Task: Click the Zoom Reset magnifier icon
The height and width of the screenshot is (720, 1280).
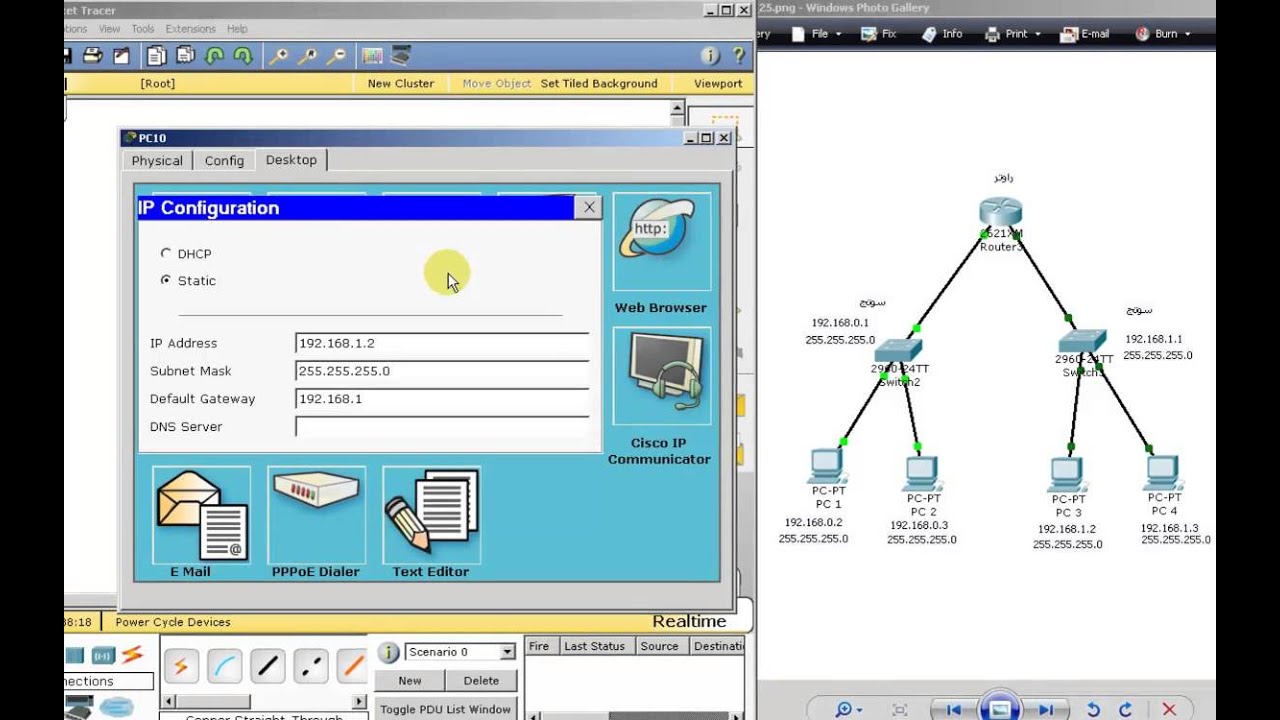Action: tap(309, 56)
